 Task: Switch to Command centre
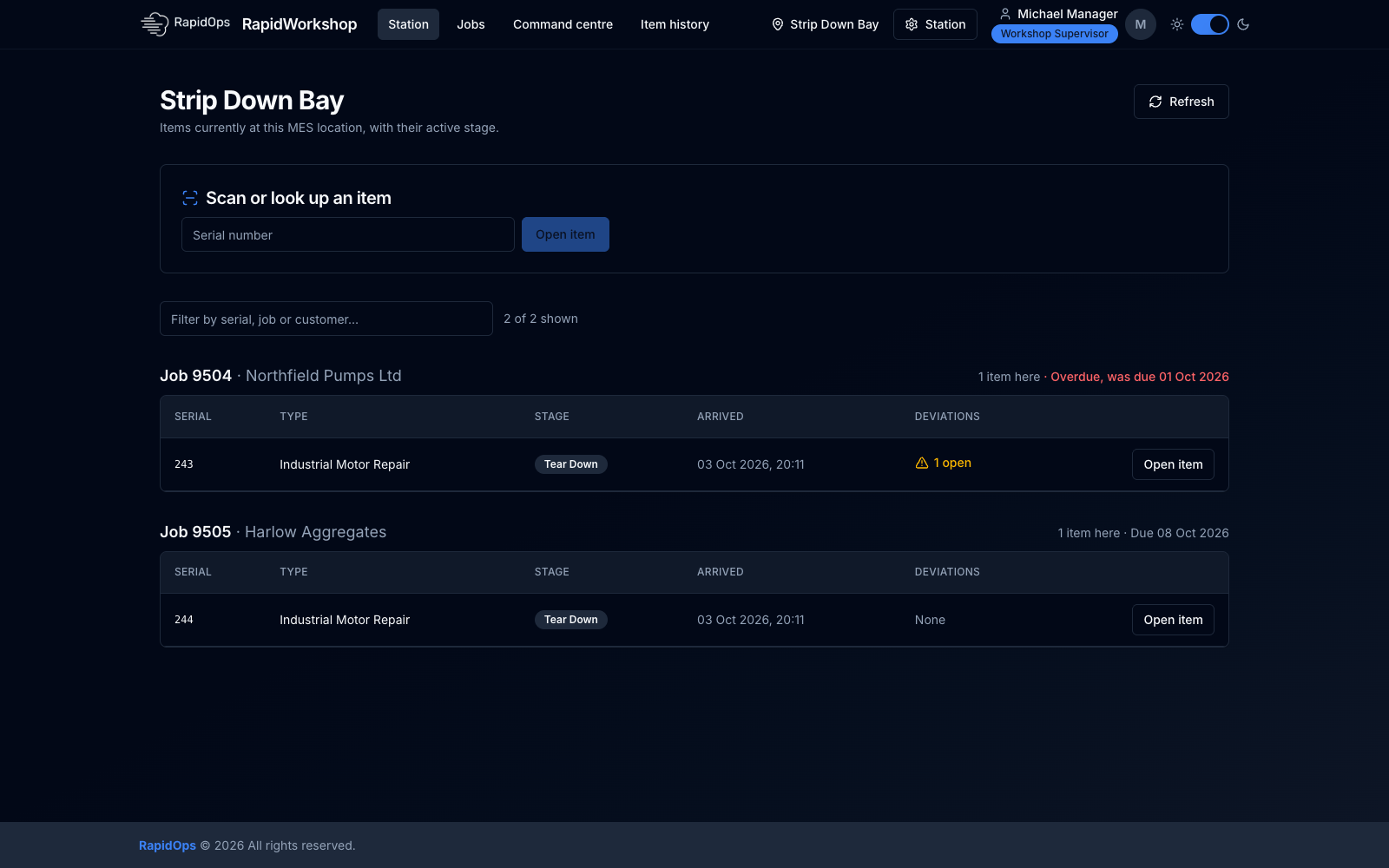coord(563,24)
